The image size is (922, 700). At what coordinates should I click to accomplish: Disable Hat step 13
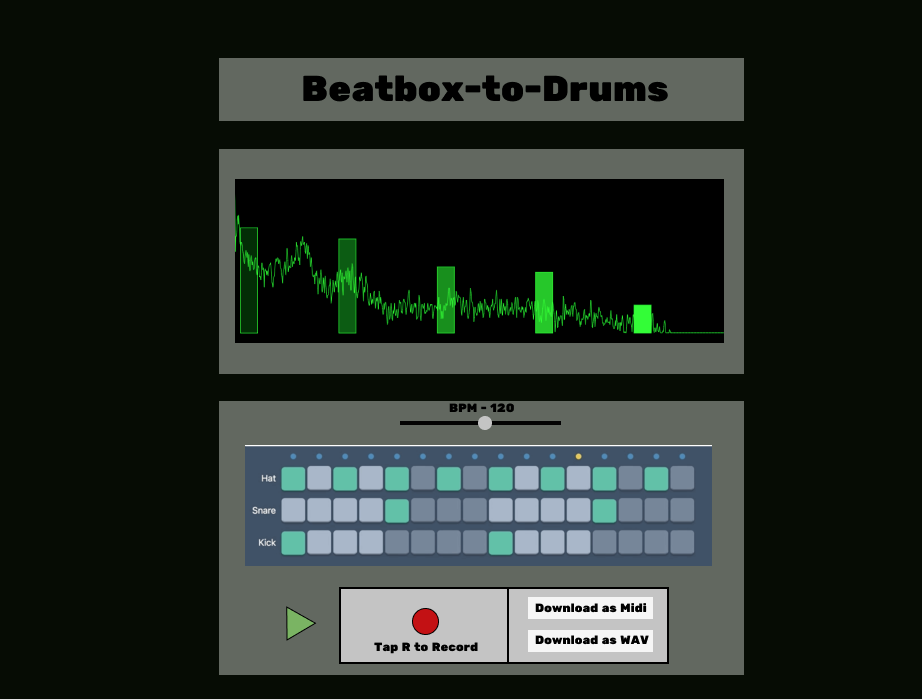tap(604, 478)
